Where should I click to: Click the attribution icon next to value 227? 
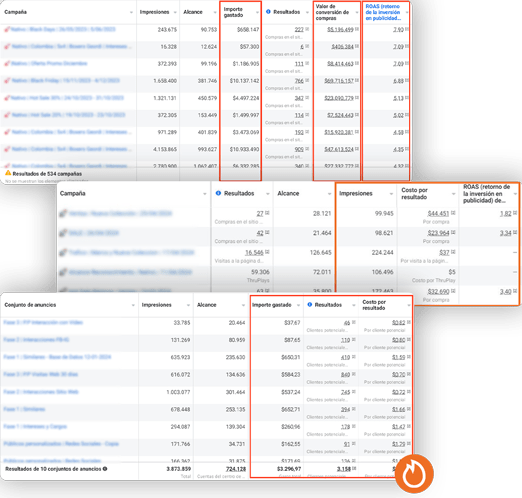(307, 29)
